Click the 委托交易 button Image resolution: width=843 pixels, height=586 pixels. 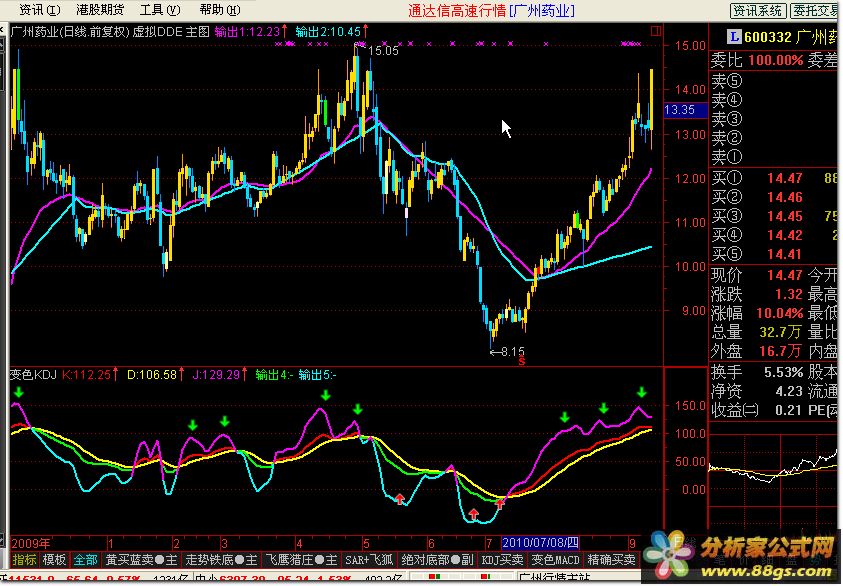click(816, 11)
